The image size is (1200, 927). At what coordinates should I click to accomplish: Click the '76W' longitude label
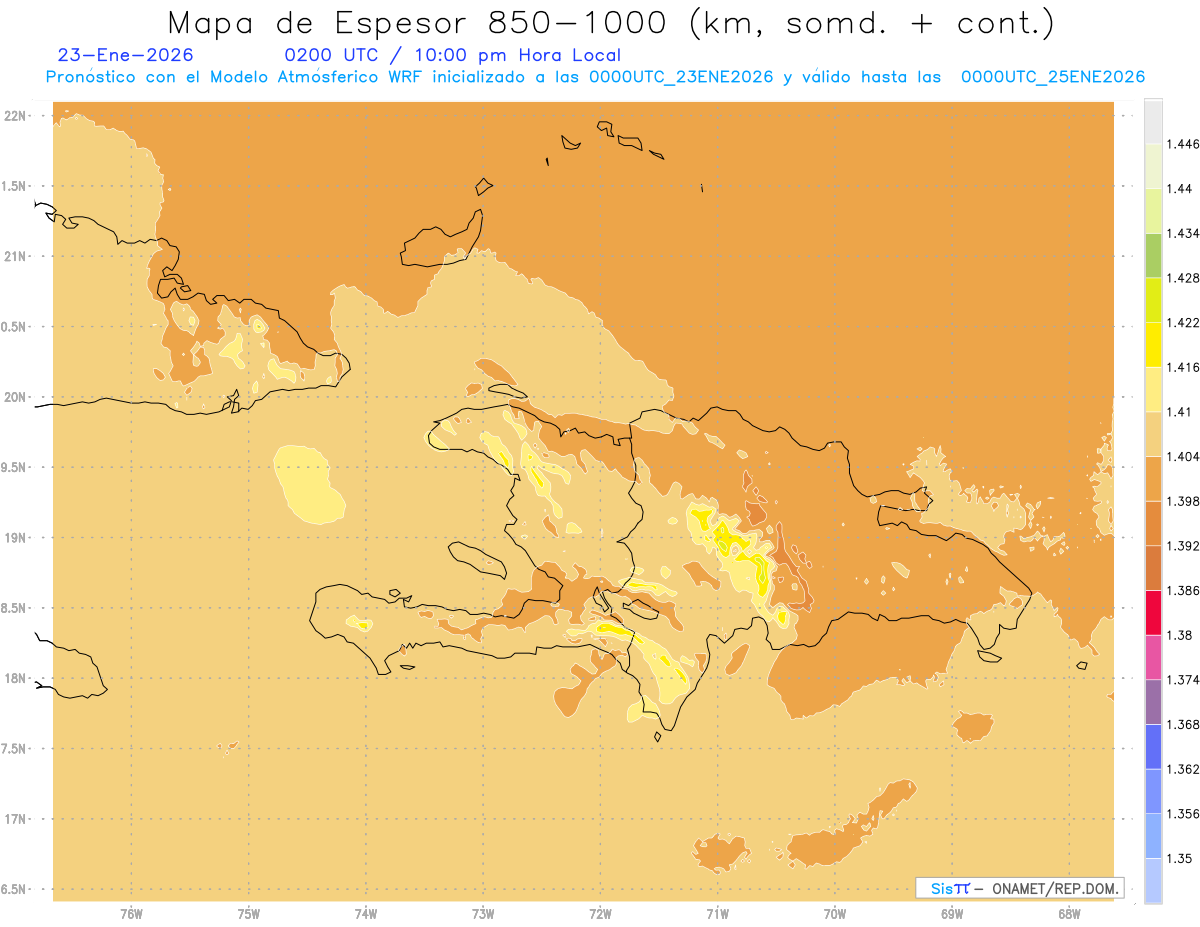pos(131,914)
